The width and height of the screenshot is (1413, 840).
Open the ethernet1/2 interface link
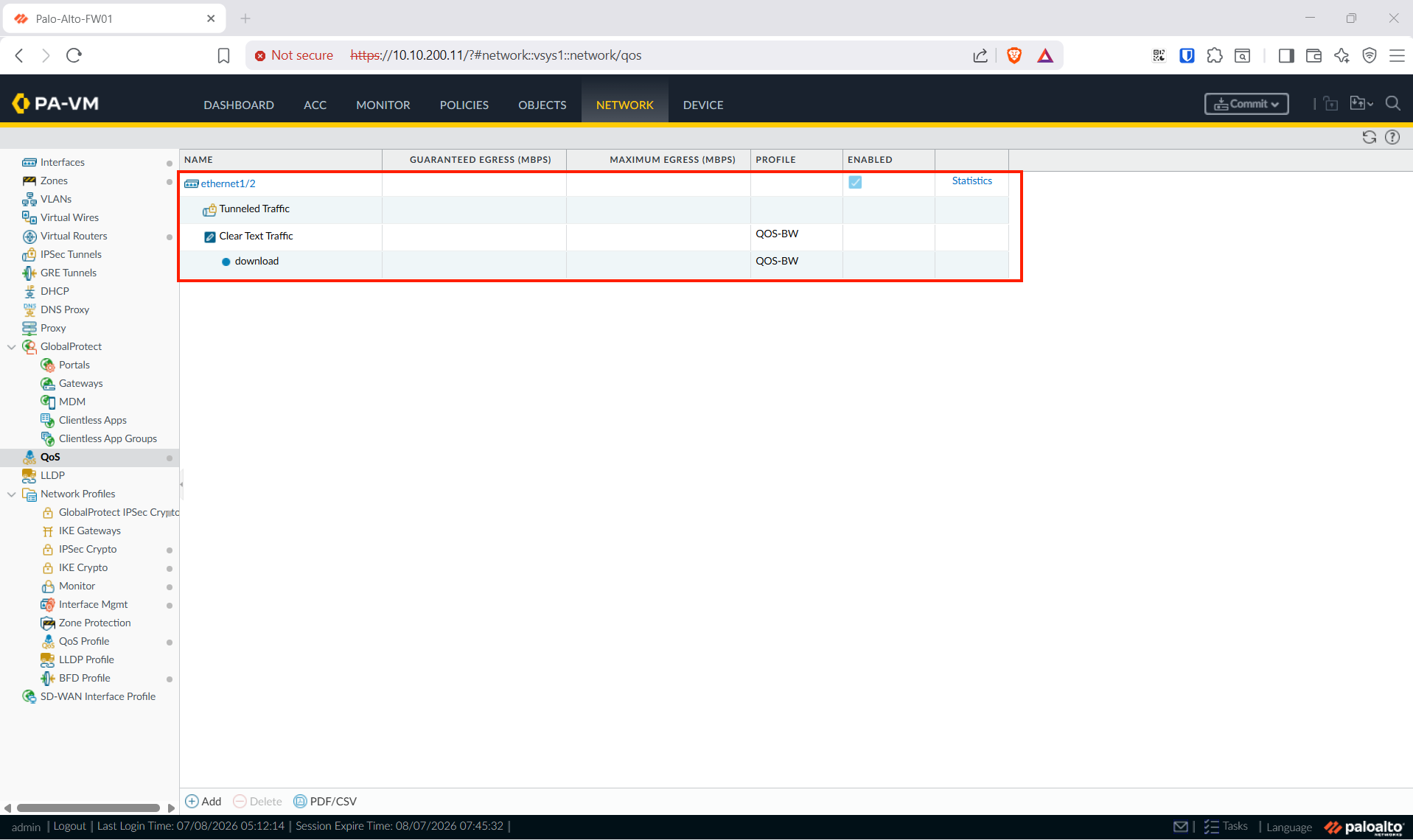228,183
